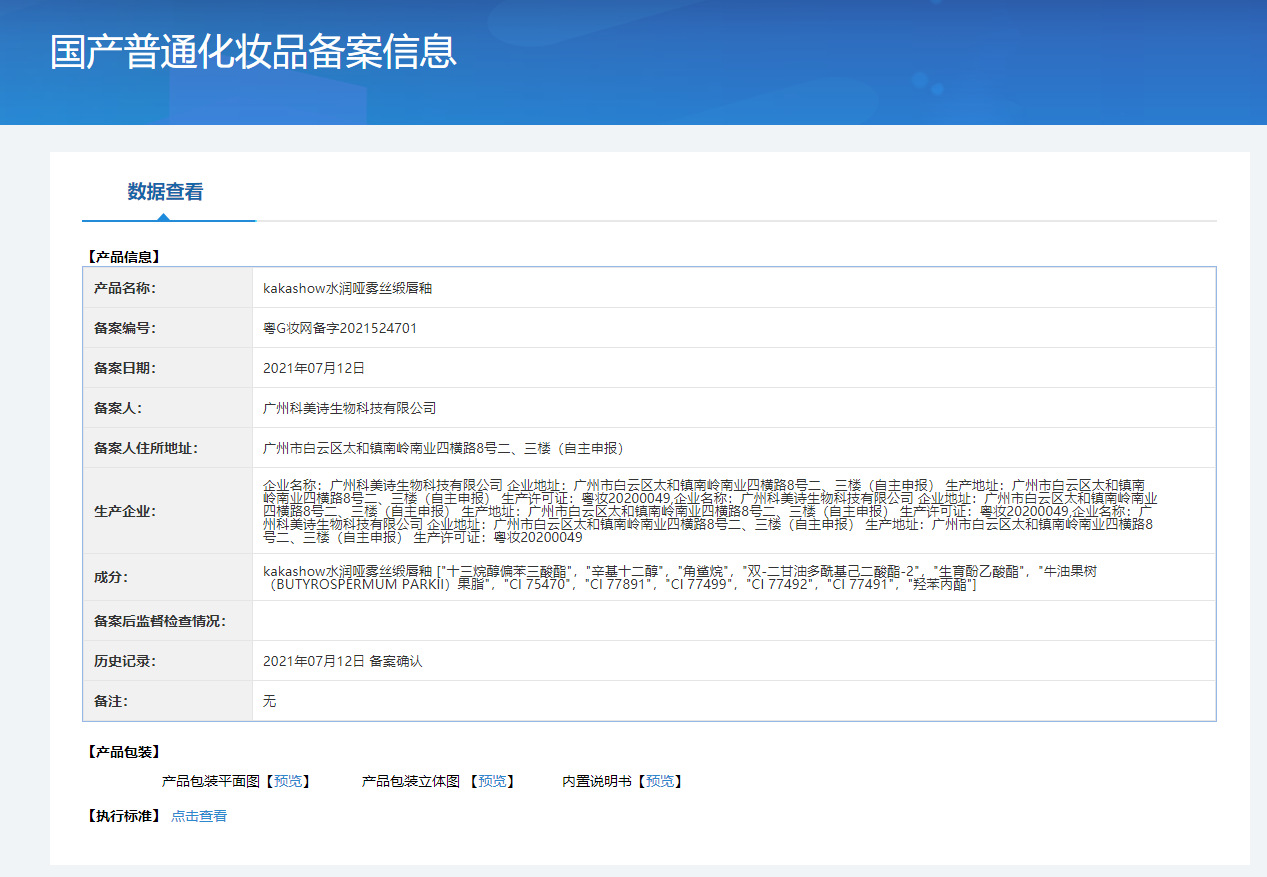Image resolution: width=1267 pixels, height=877 pixels.
Task: Click the 【执行标准】 section label
Action: (124, 816)
